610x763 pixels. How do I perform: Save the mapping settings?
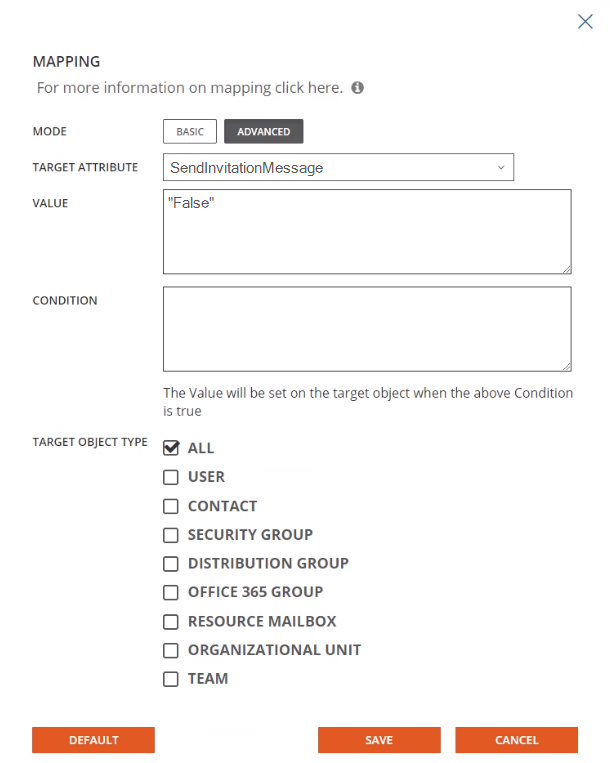click(379, 740)
